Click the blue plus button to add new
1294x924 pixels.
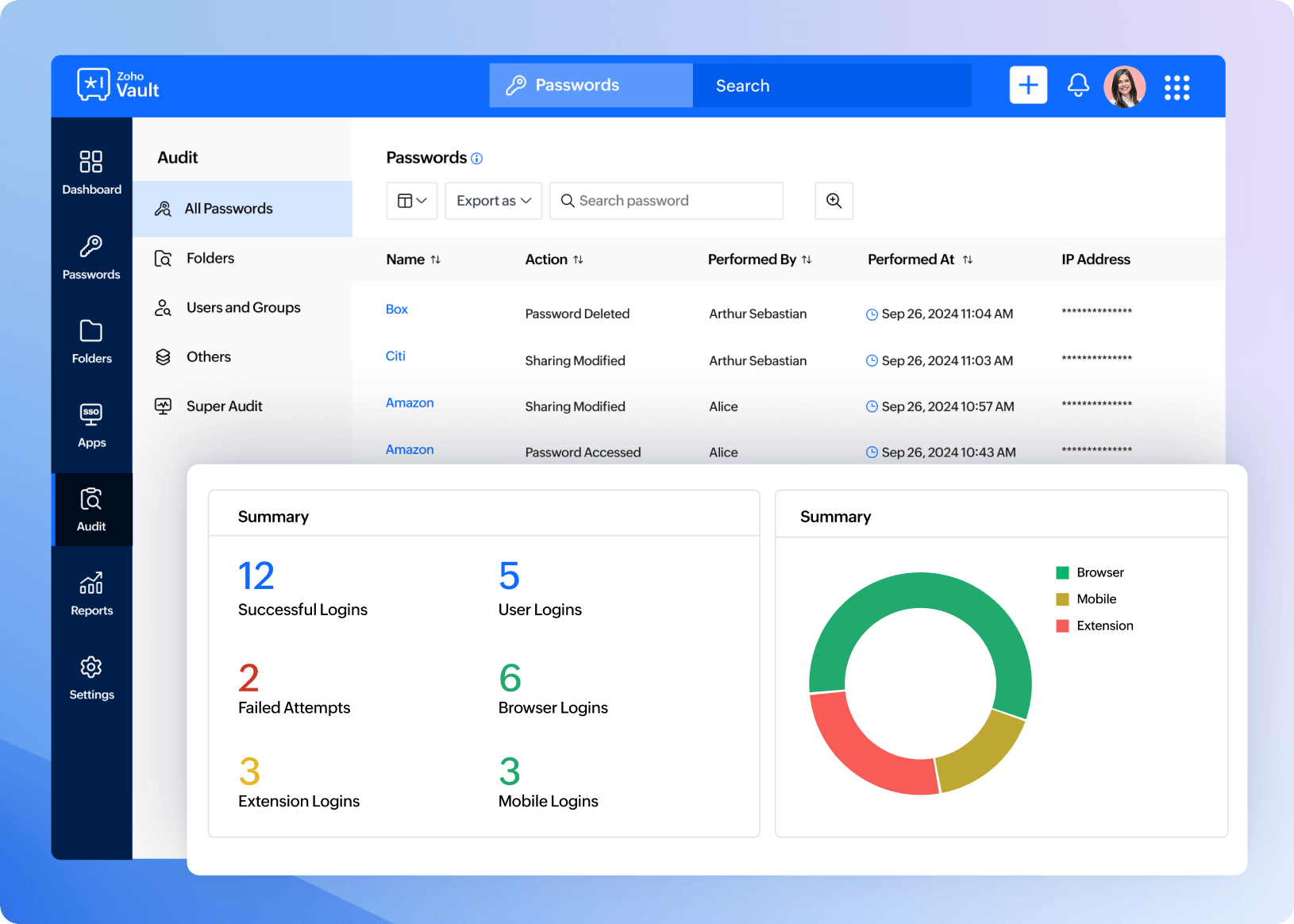click(x=1028, y=85)
